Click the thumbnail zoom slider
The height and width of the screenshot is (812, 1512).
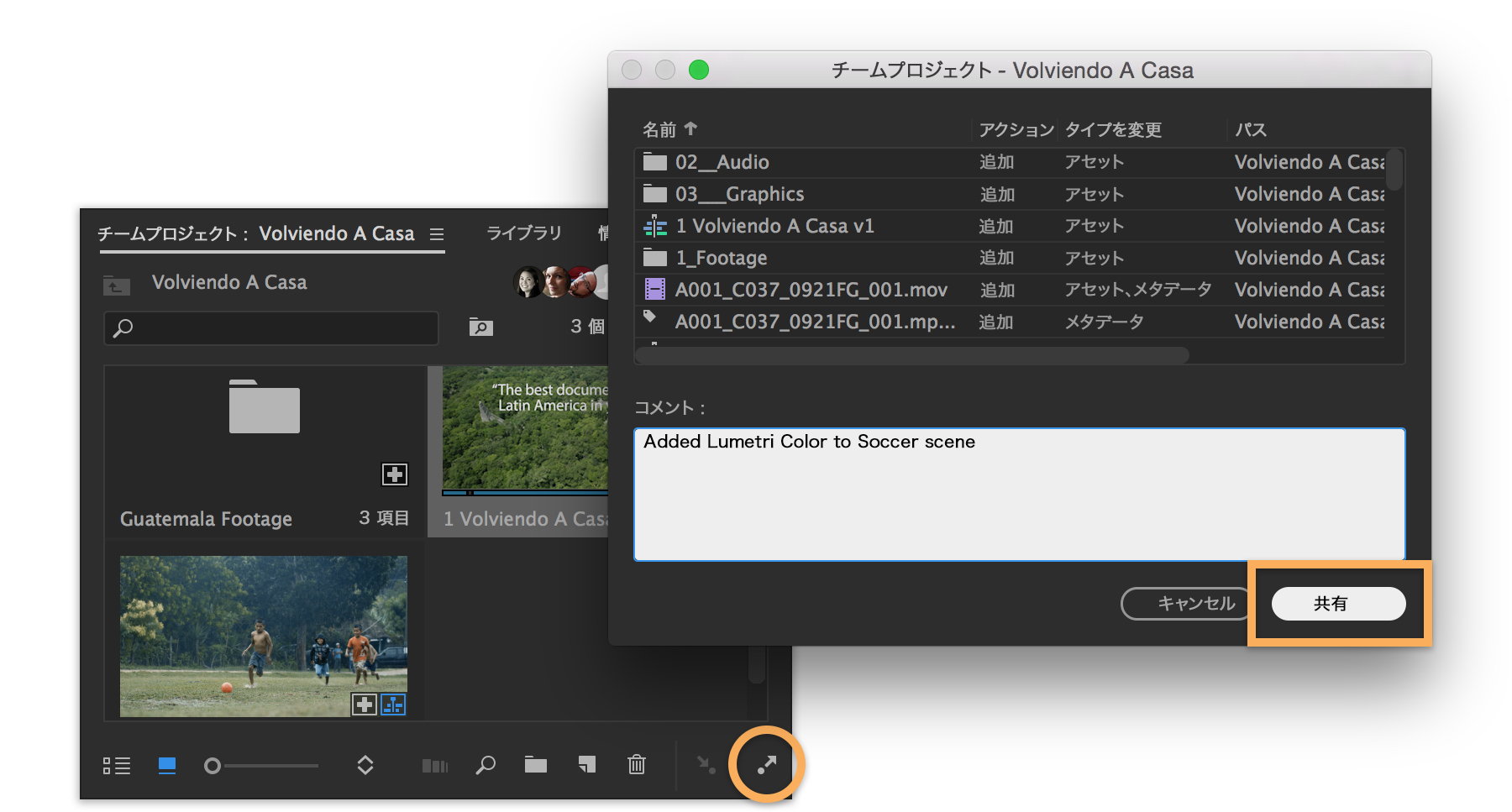pyautogui.click(x=261, y=766)
